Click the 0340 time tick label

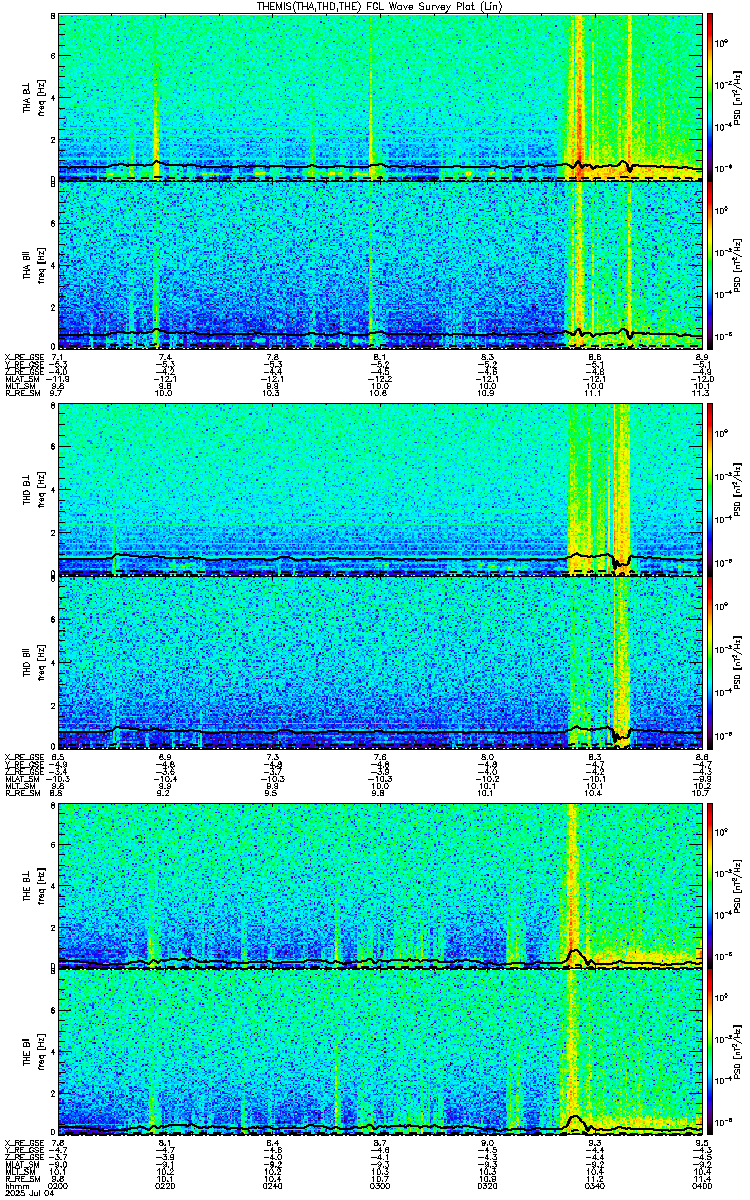point(595,1184)
